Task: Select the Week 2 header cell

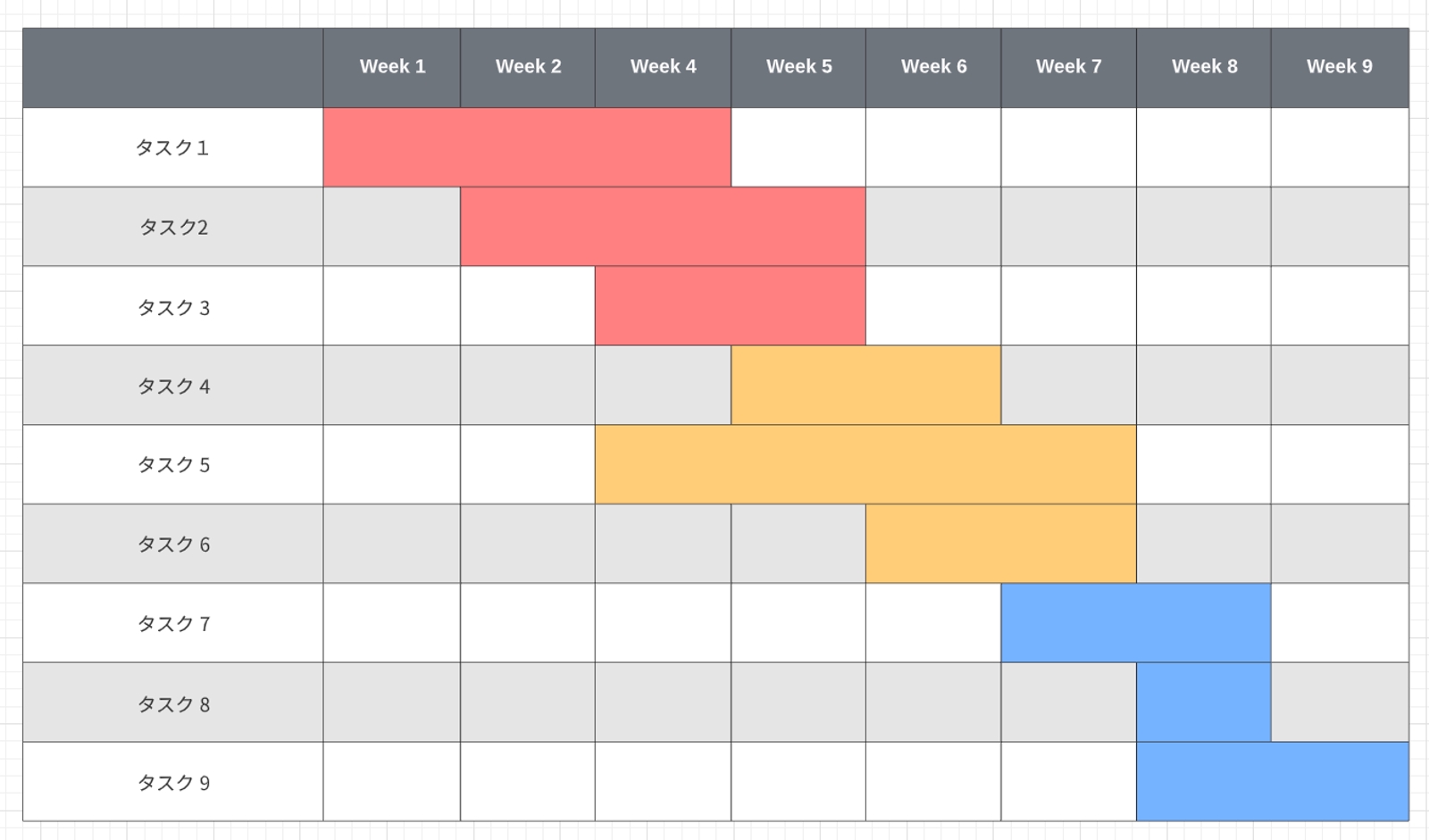Action: [x=528, y=67]
